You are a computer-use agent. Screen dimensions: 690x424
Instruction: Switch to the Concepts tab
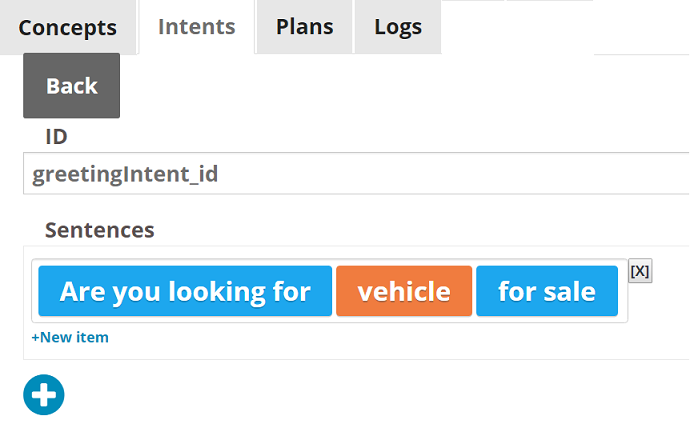68,27
